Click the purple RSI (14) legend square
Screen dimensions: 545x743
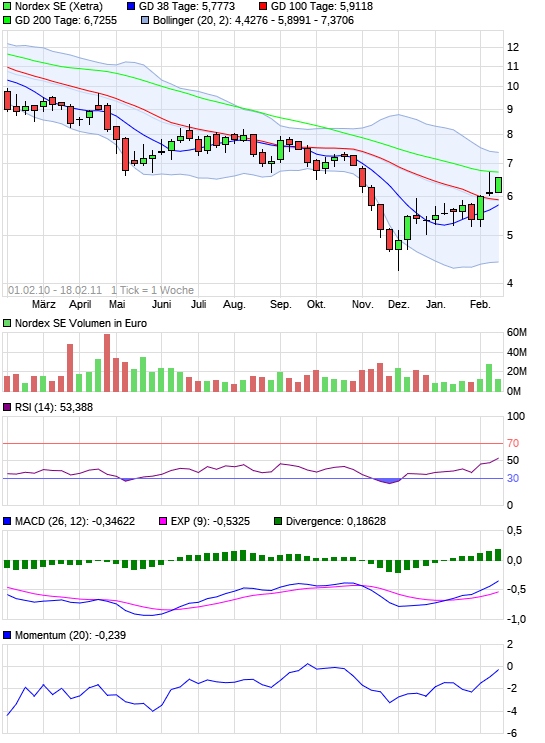[7, 408]
